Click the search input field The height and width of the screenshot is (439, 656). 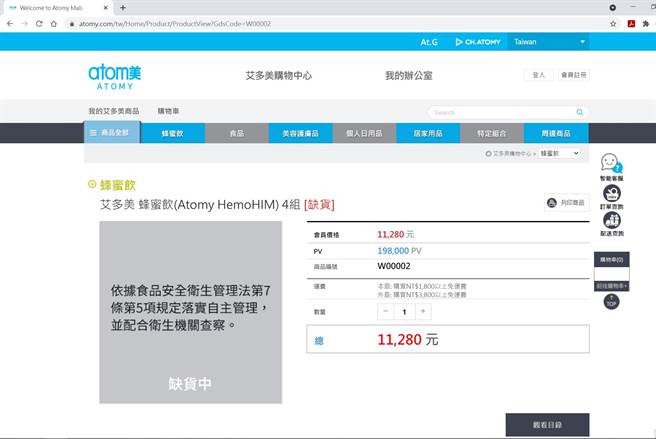[500, 113]
